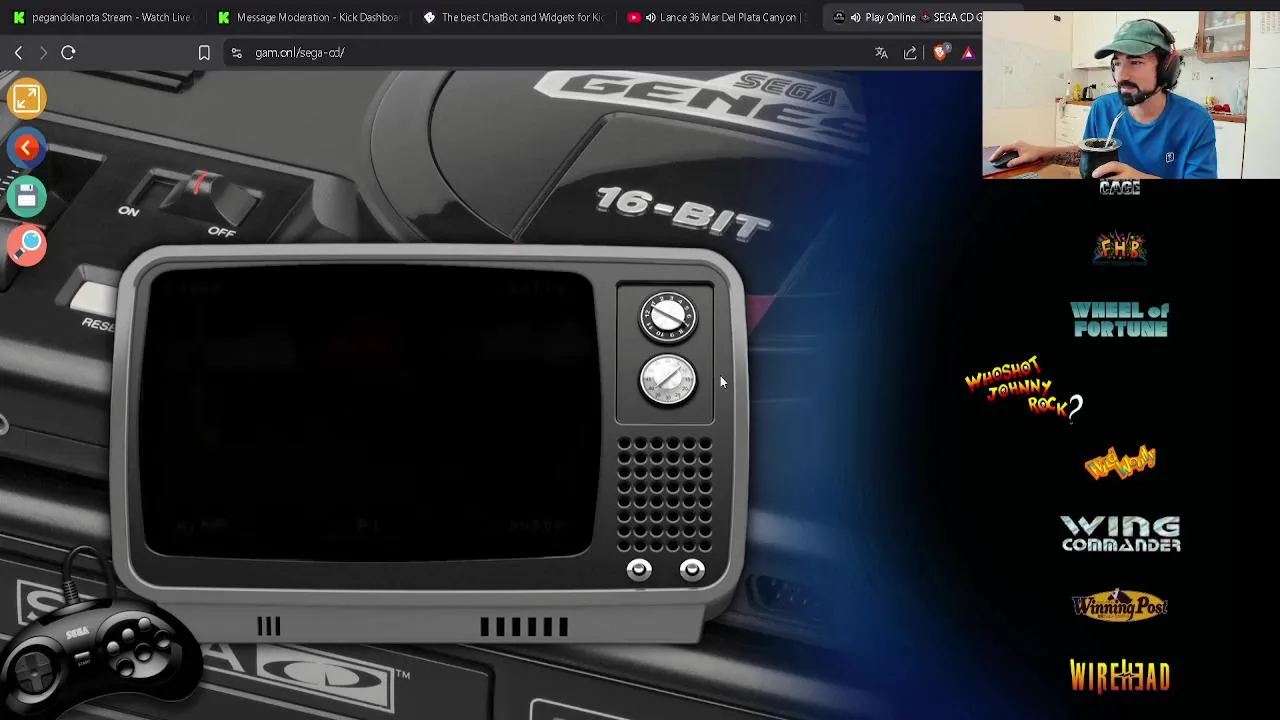Turn the upper TV dial knob
Viewport: 1280px width, 720px height.
(668, 318)
